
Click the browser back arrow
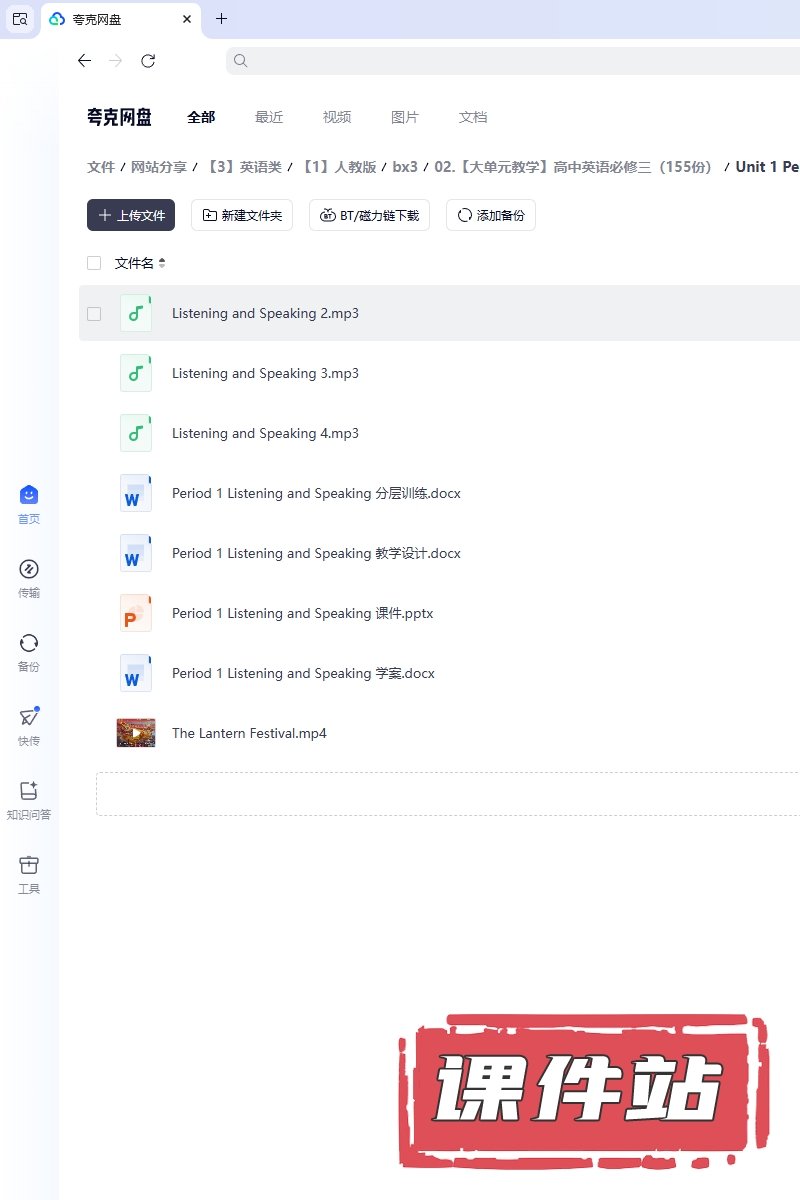click(84, 61)
